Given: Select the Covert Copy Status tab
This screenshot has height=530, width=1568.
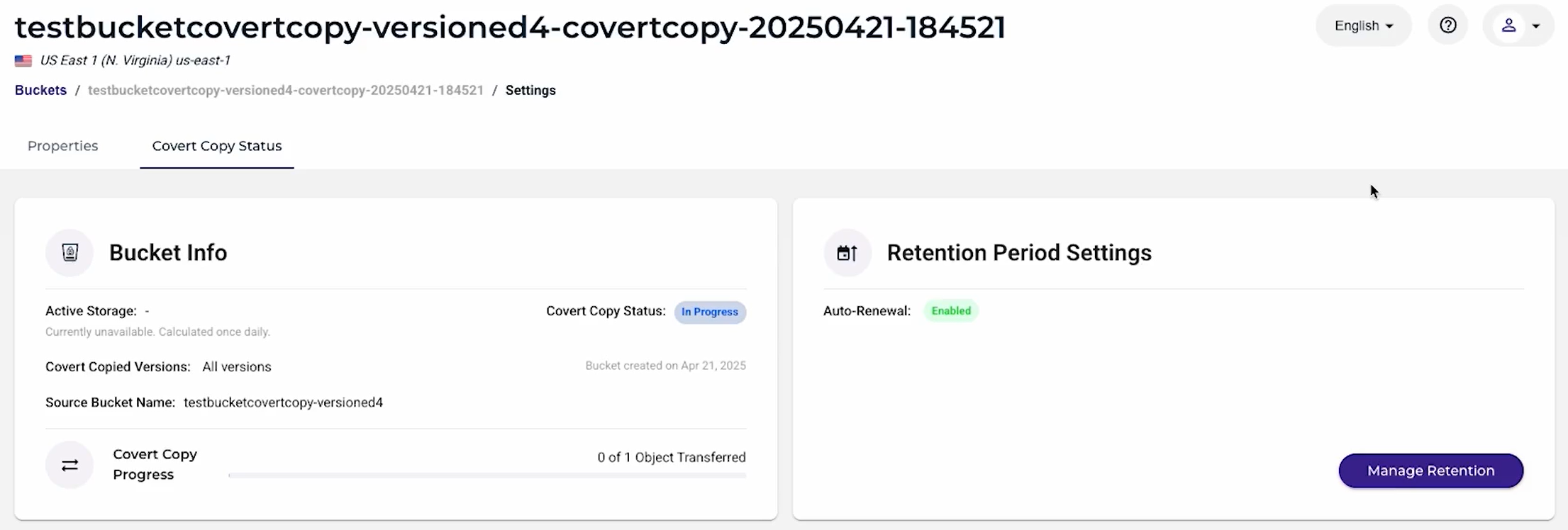Looking at the screenshot, I should (217, 146).
